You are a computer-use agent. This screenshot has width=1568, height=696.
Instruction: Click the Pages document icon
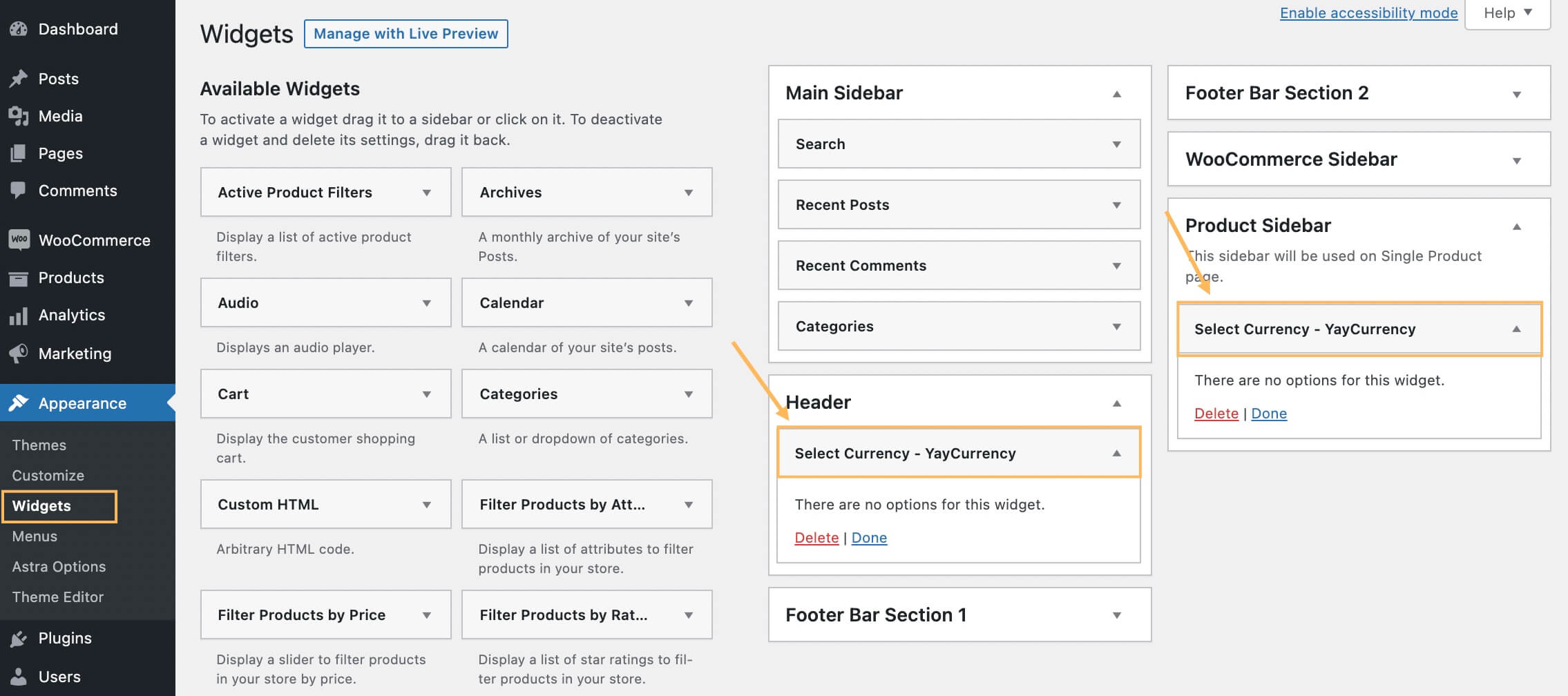pyautogui.click(x=19, y=153)
